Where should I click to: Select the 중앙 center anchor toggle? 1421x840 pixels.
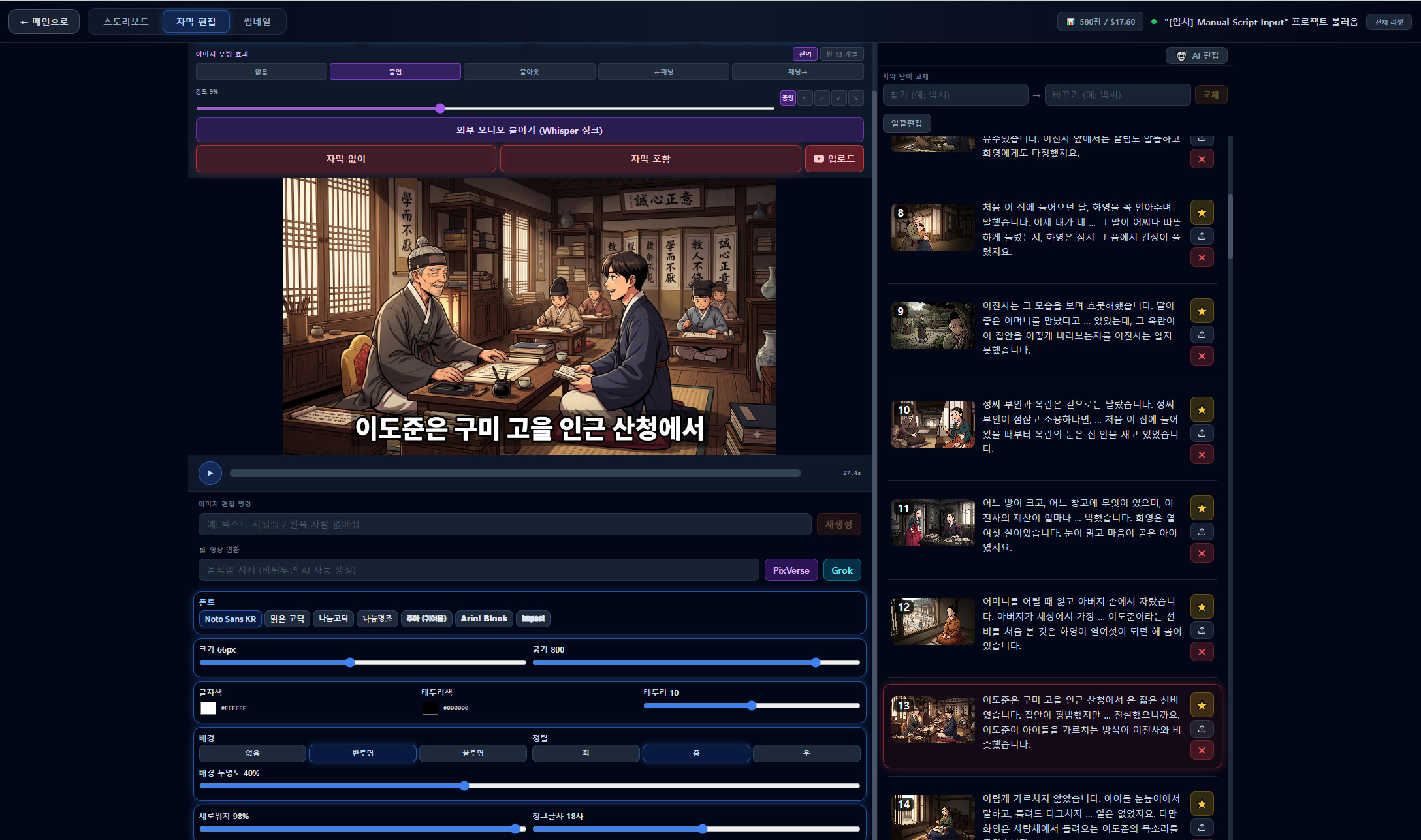coord(788,98)
